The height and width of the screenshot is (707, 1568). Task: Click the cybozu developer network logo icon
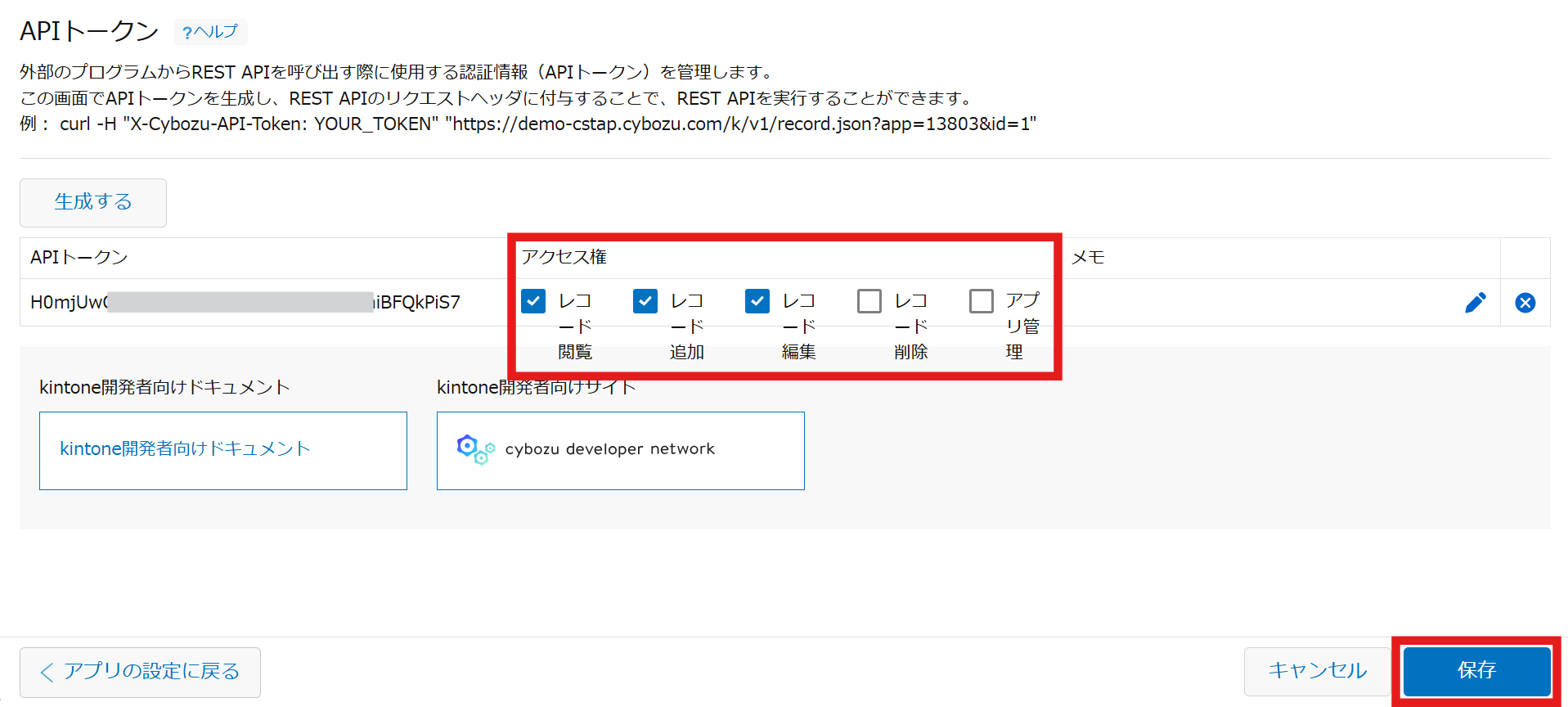pos(475,449)
